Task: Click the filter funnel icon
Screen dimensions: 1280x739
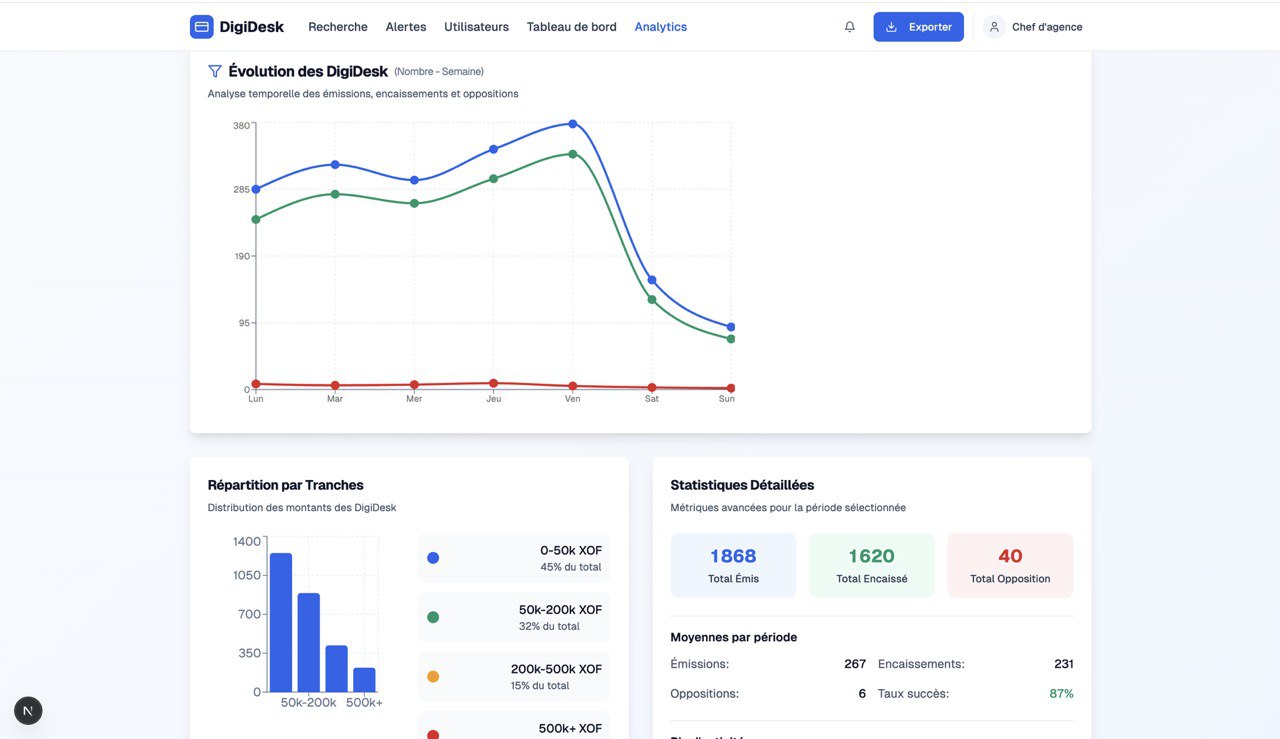Action: tap(215, 71)
